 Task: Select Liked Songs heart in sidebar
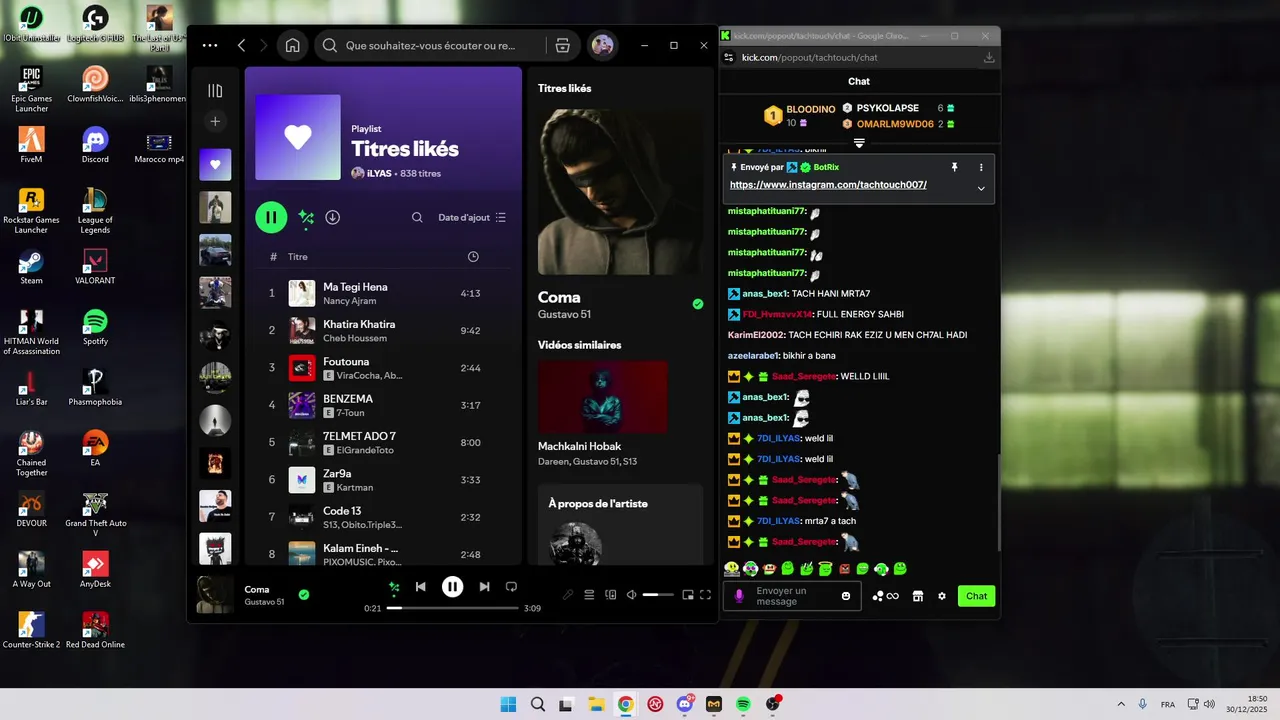coord(215,165)
